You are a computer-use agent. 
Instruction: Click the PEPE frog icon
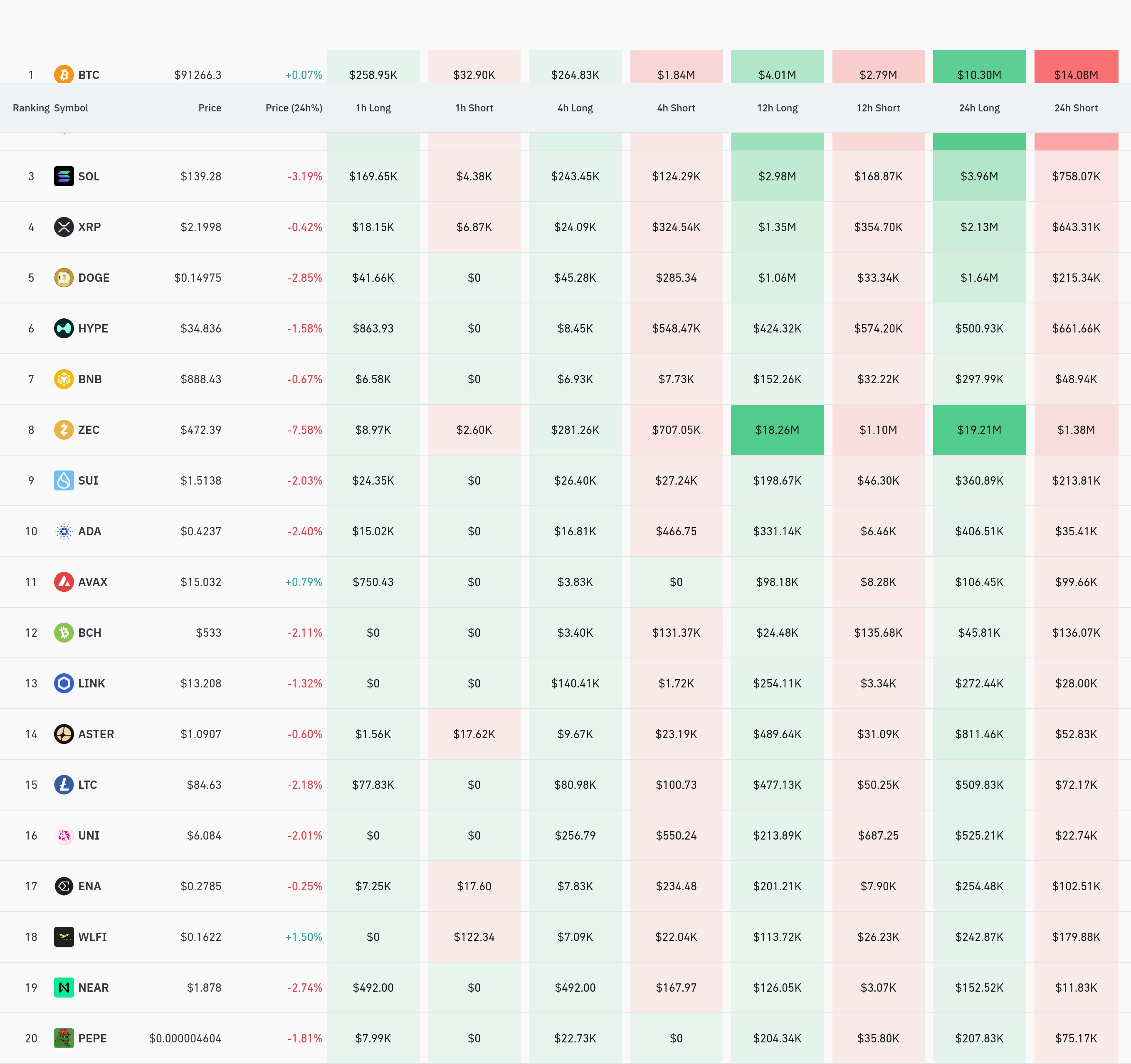pos(64,1038)
